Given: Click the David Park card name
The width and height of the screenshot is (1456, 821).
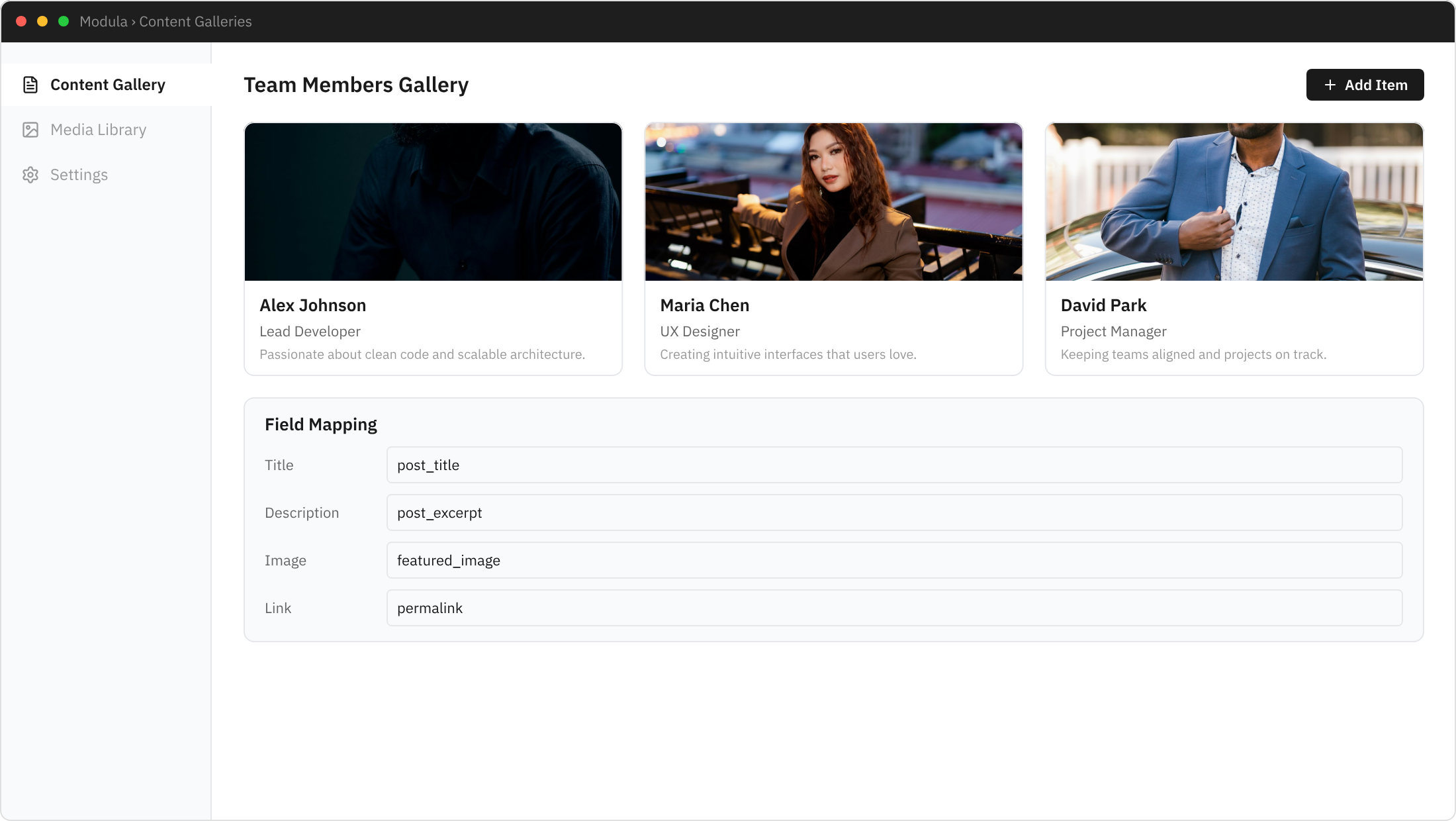Looking at the screenshot, I should tap(1103, 305).
